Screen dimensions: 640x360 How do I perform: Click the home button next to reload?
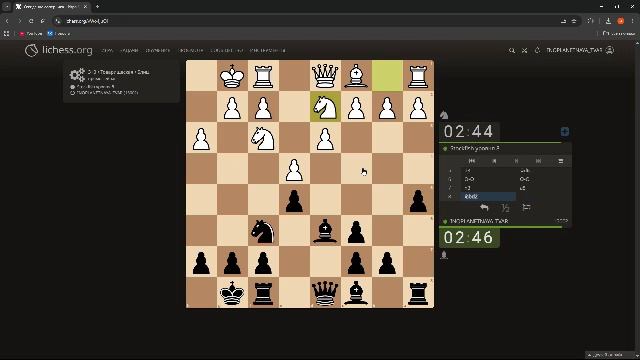[43, 21]
